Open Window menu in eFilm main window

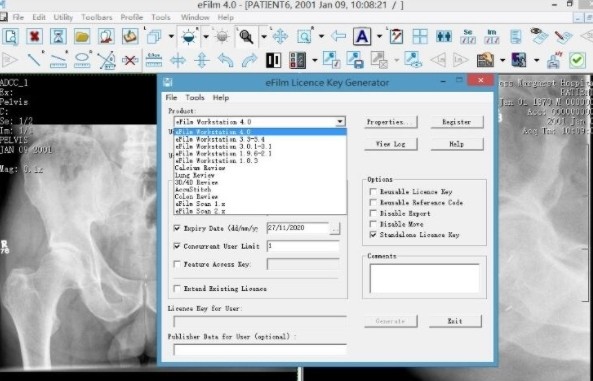pyautogui.click(x=195, y=17)
